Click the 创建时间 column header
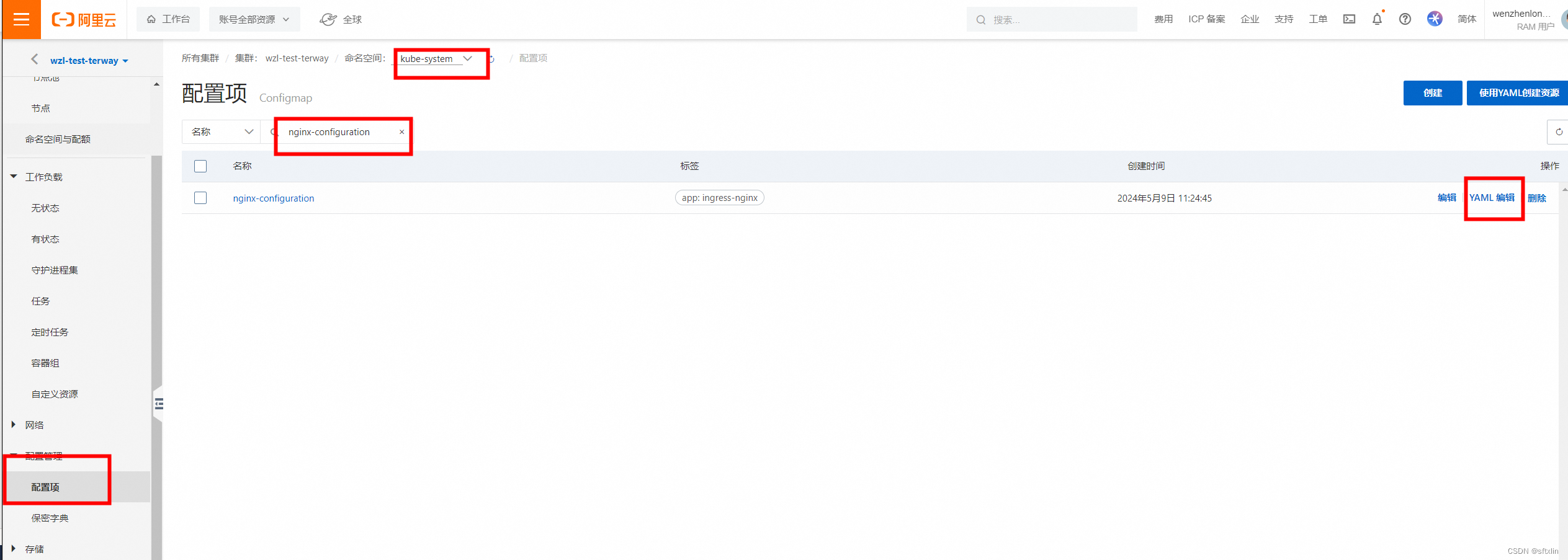 [1145, 166]
